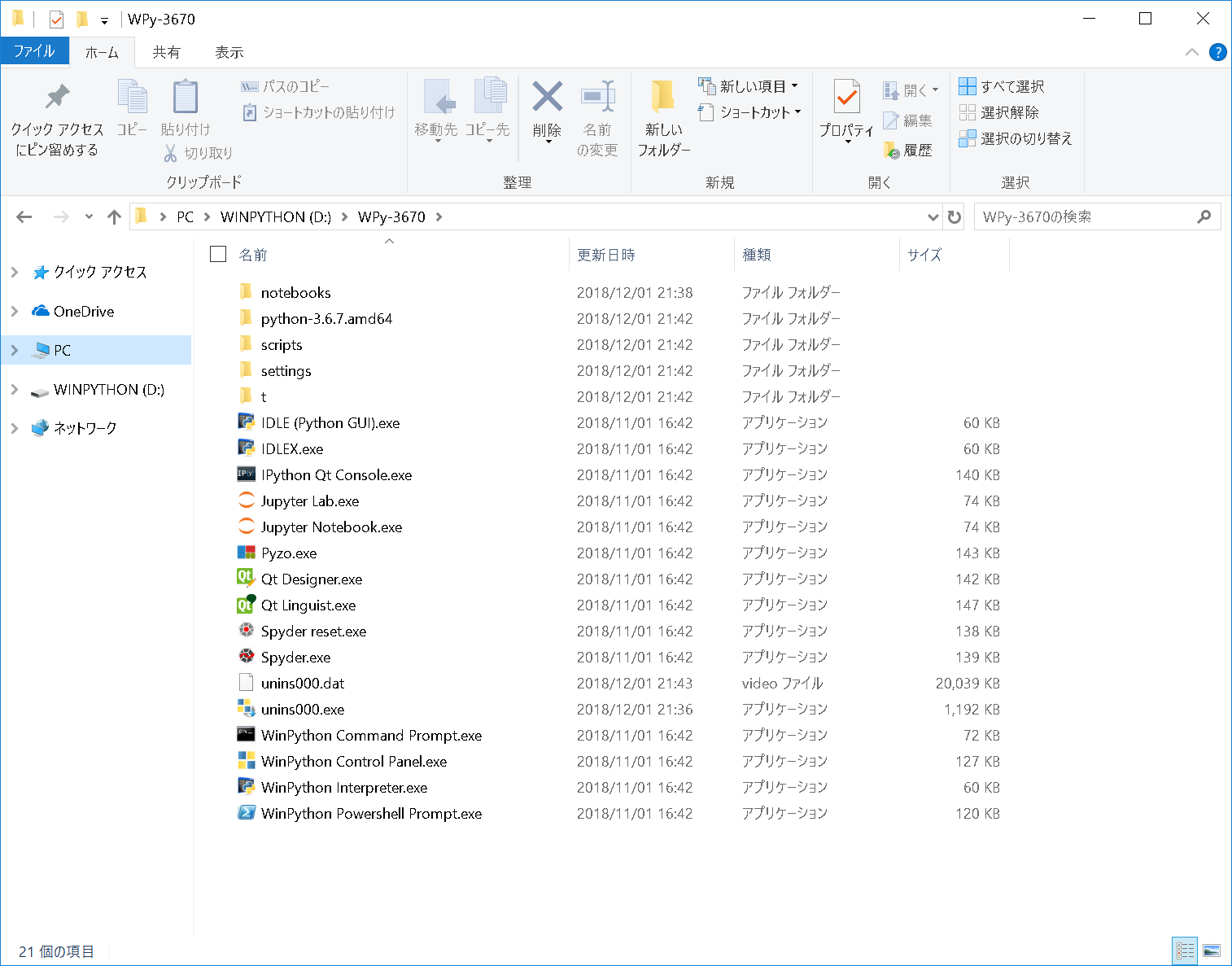Screen dimensions: 1232x966
Task: Open Quick Access Toolbar customize dropdown
Action: pos(104,20)
